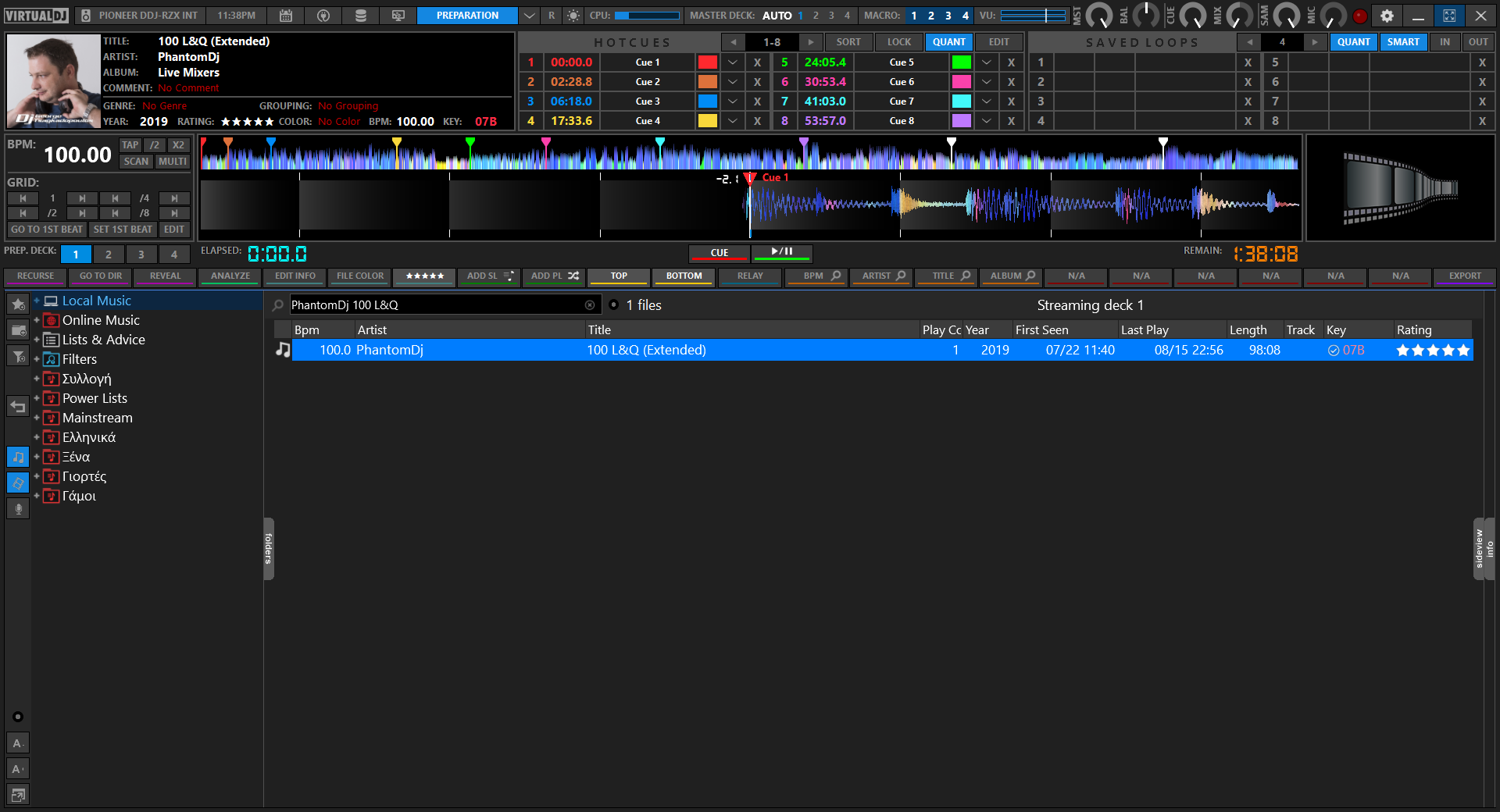
Task: Open Cue 8 options dropdown arrow
Action: click(x=986, y=121)
